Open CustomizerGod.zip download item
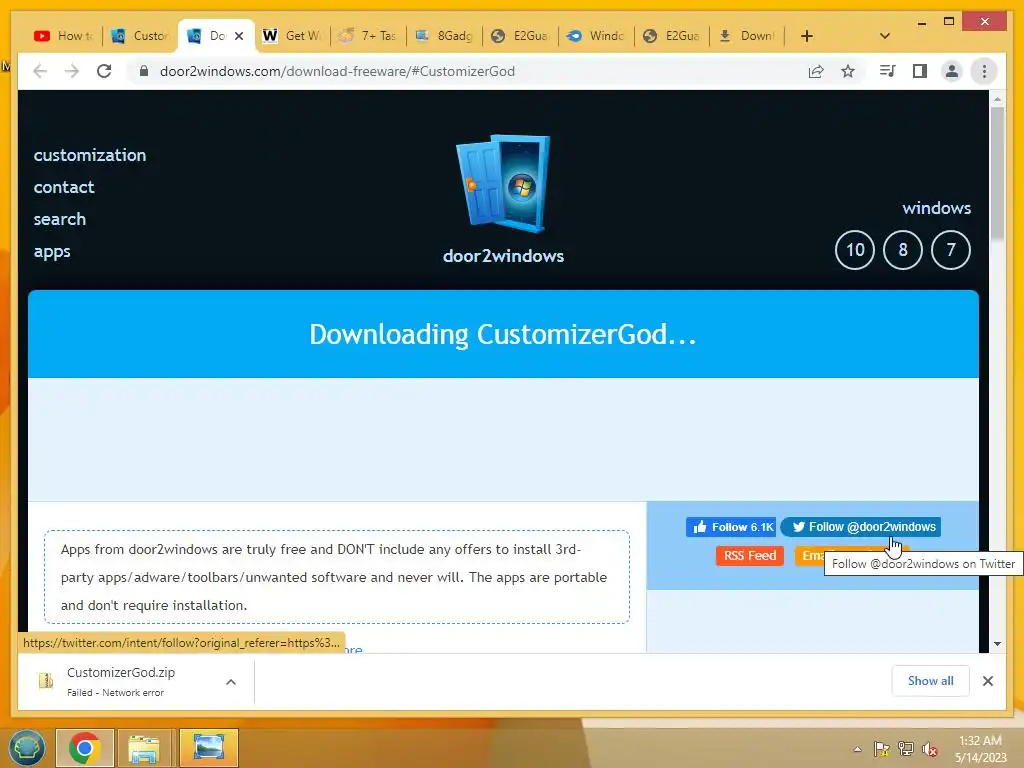 click(x=121, y=681)
